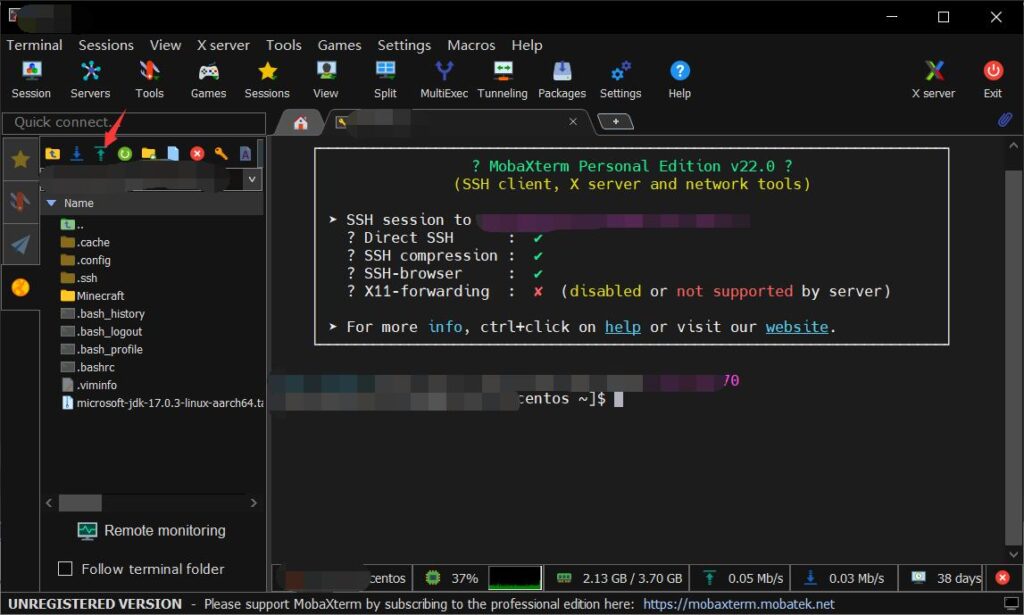Open the Macros menu
Viewport: 1024px width, 615px height.
[x=471, y=45]
